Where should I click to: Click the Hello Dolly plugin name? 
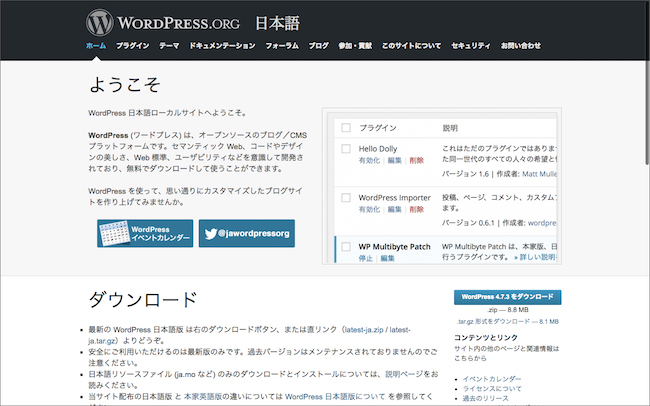tap(378, 148)
